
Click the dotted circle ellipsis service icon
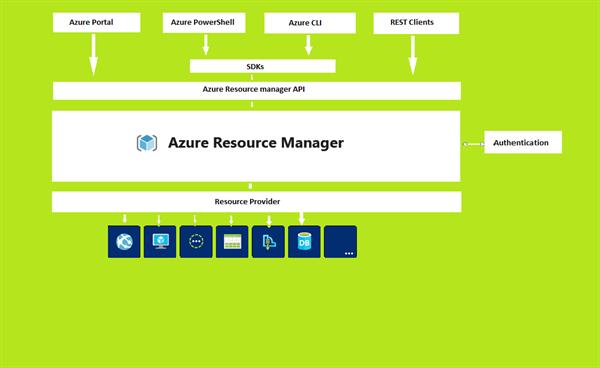[196, 241]
